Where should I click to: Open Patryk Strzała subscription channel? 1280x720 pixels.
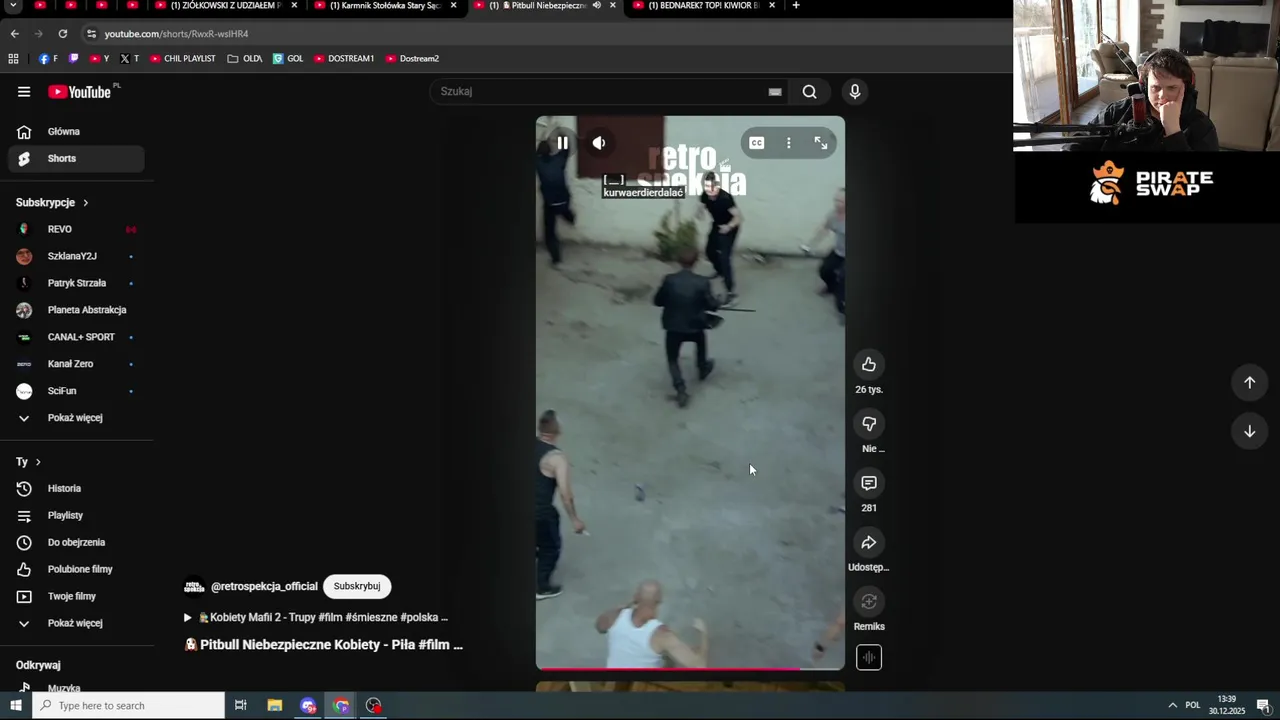point(76,283)
